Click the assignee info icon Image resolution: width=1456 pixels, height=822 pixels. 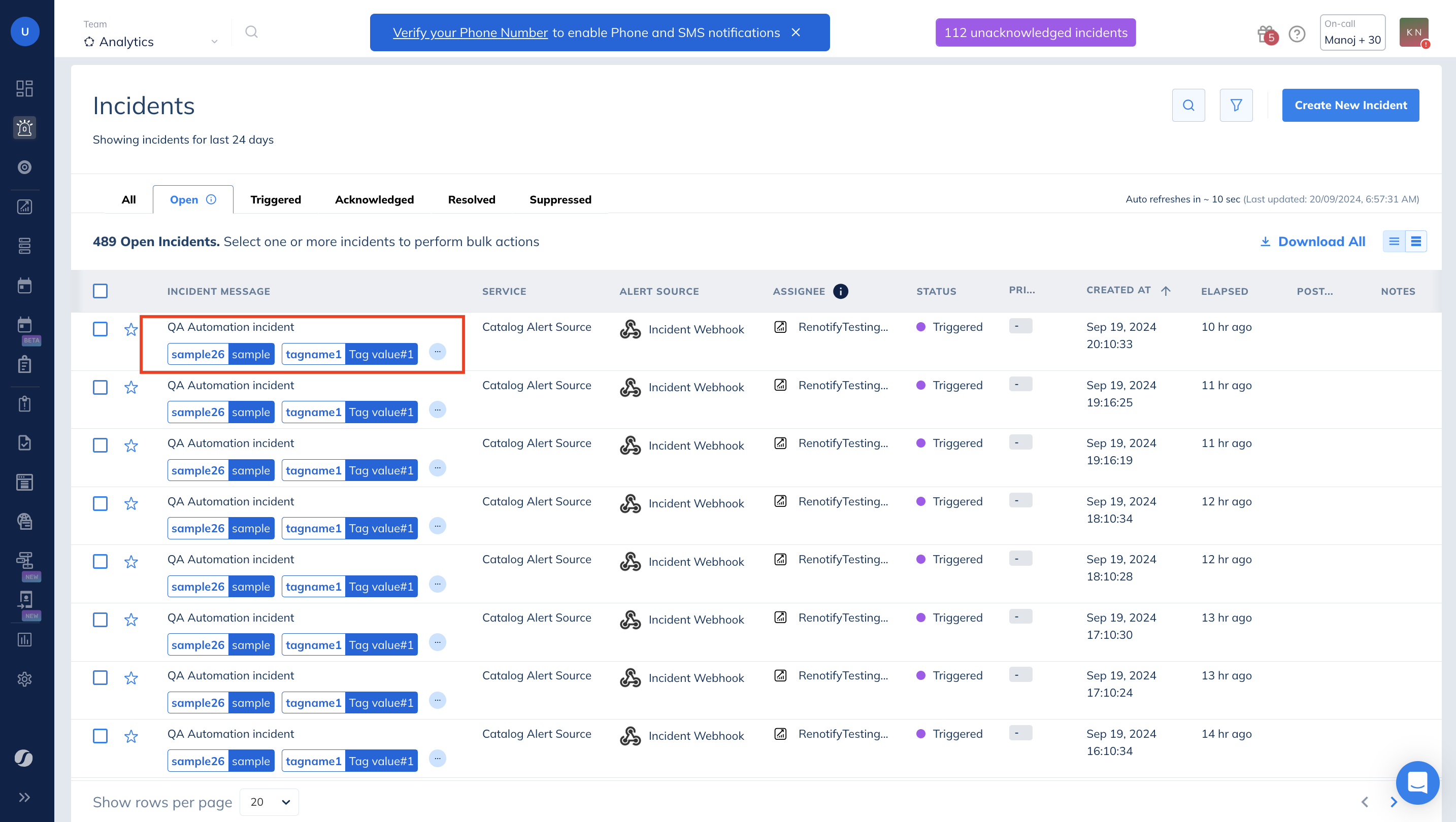[x=841, y=291]
